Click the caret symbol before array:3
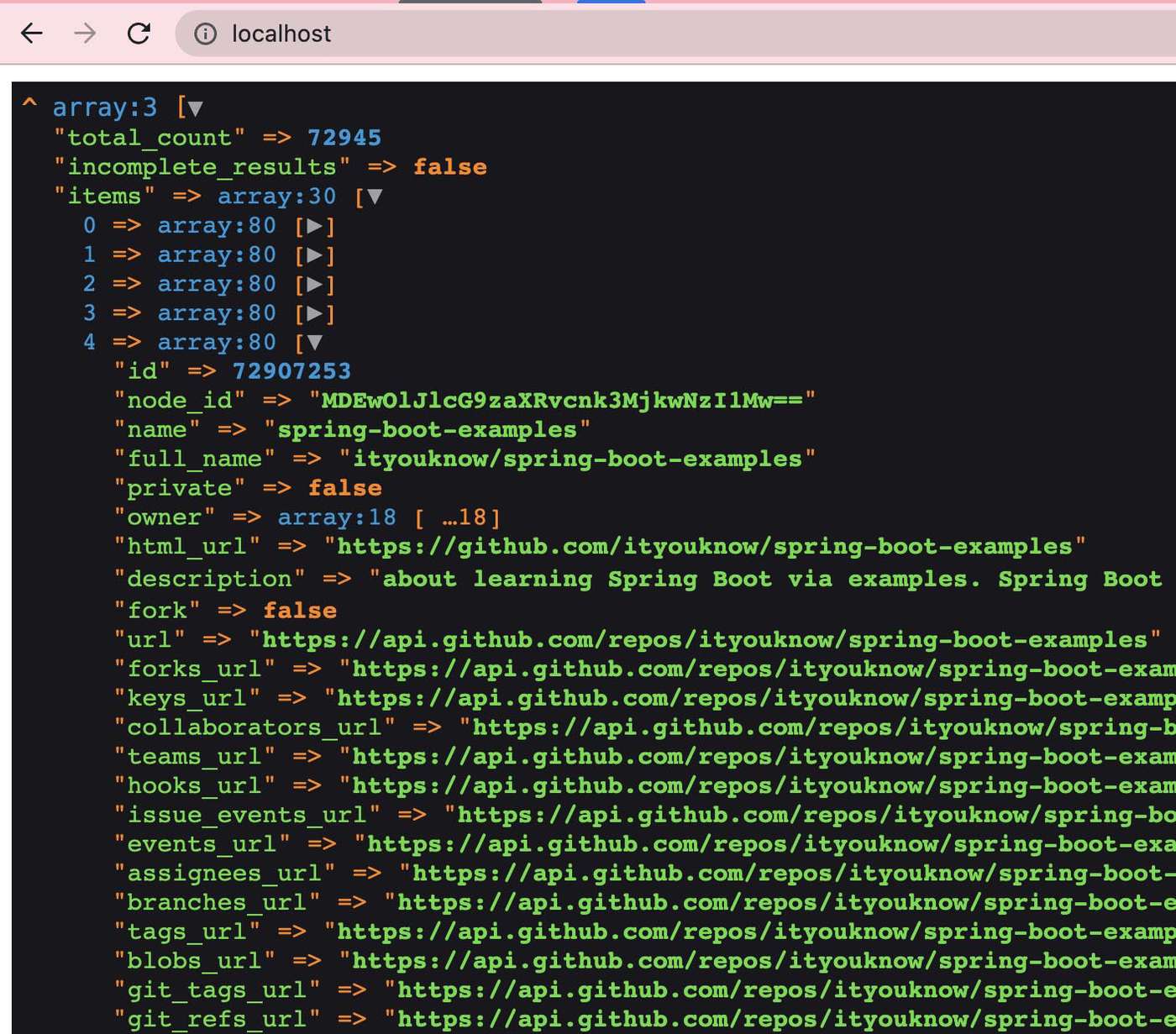 click(29, 104)
